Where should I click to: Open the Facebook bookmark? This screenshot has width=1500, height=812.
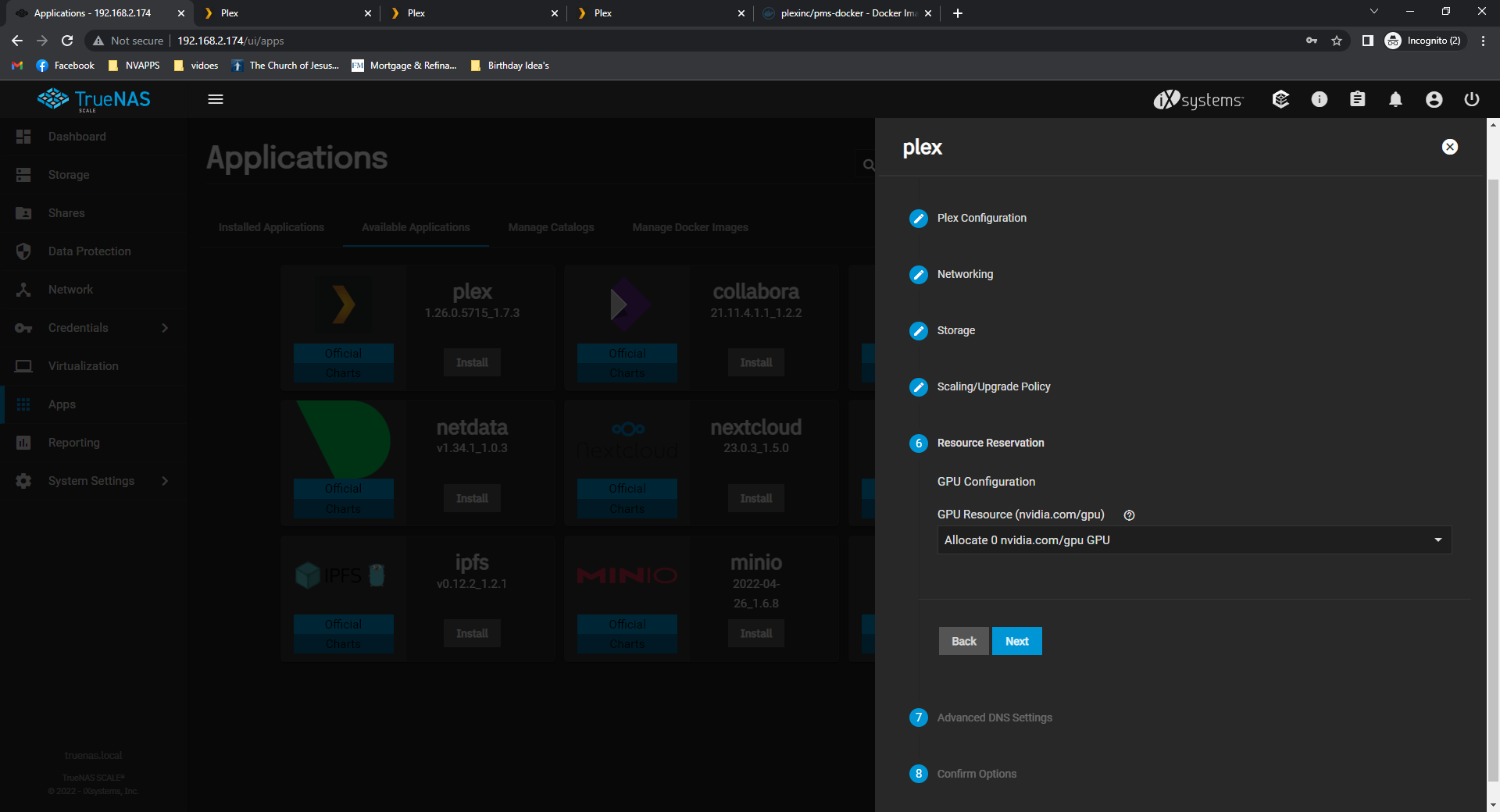[x=66, y=66]
